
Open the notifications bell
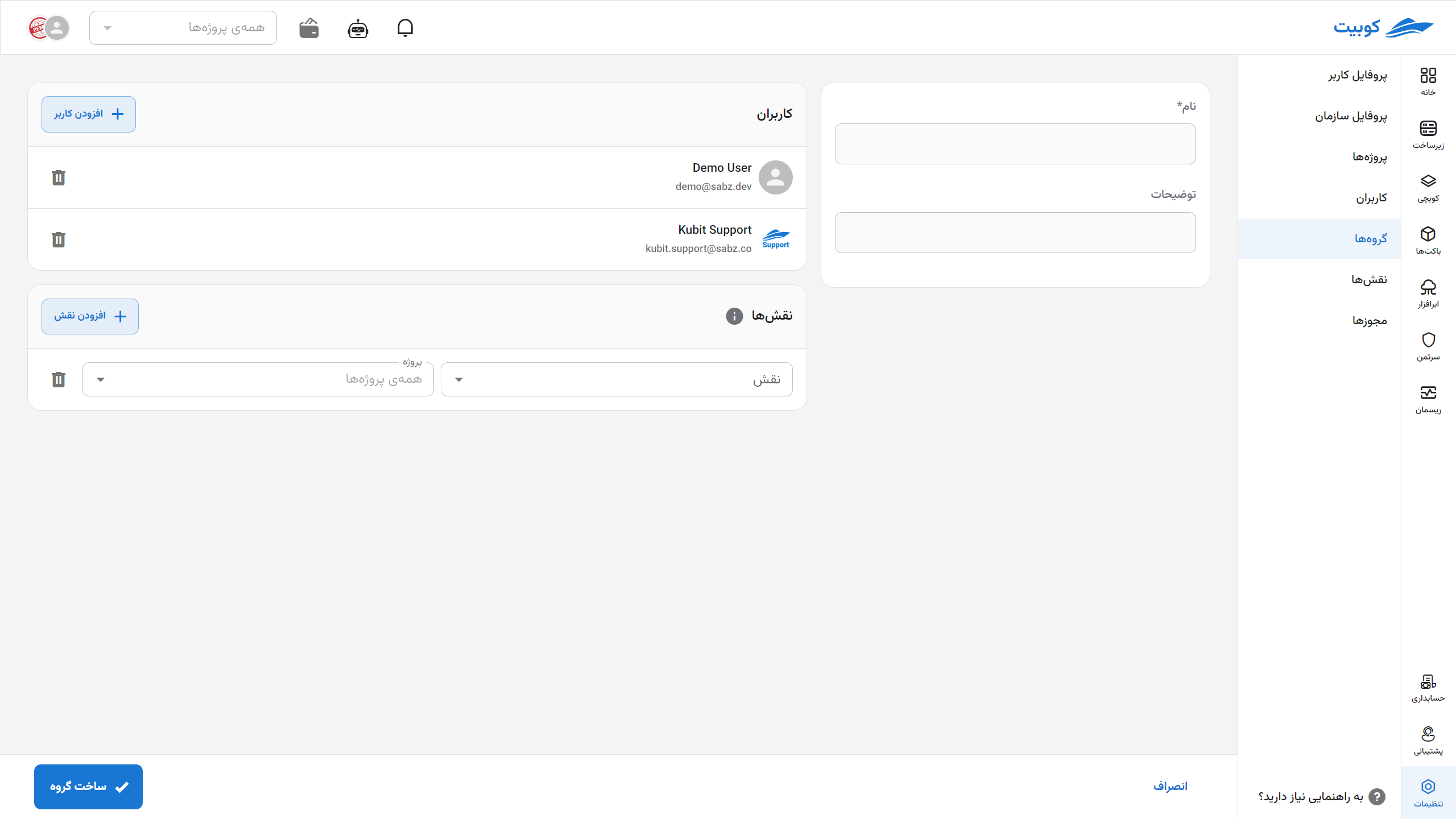405,28
